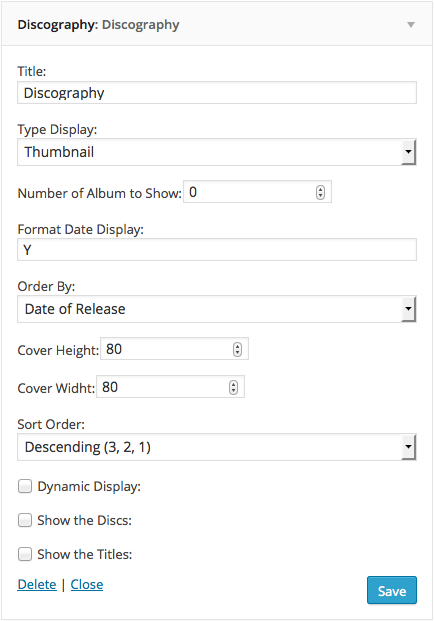Click the Discography widget header title
434x621 pixels.
[98, 25]
